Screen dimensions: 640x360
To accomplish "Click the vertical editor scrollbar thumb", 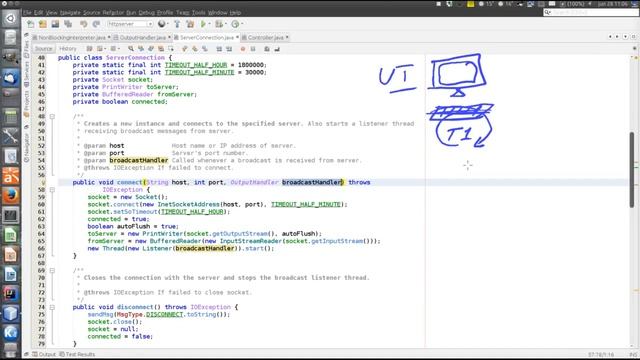I will tap(632, 169).
